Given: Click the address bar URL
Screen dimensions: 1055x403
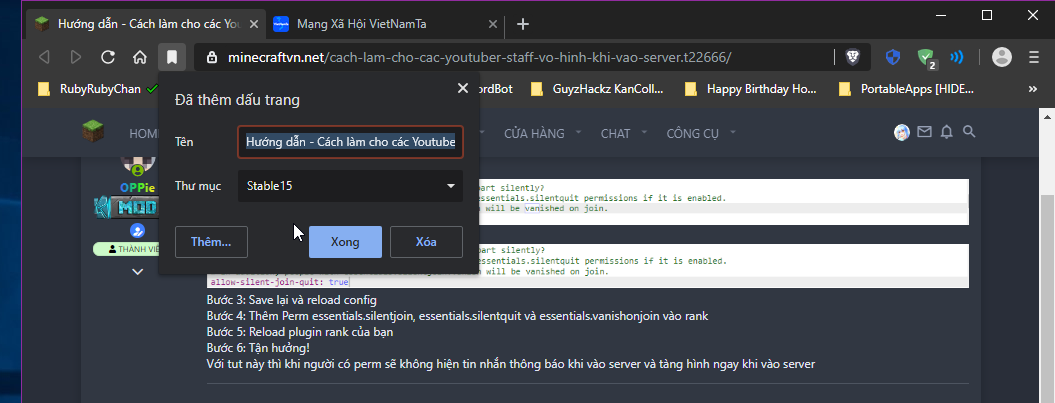Looking at the screenshot, I should tap(480, 58).
